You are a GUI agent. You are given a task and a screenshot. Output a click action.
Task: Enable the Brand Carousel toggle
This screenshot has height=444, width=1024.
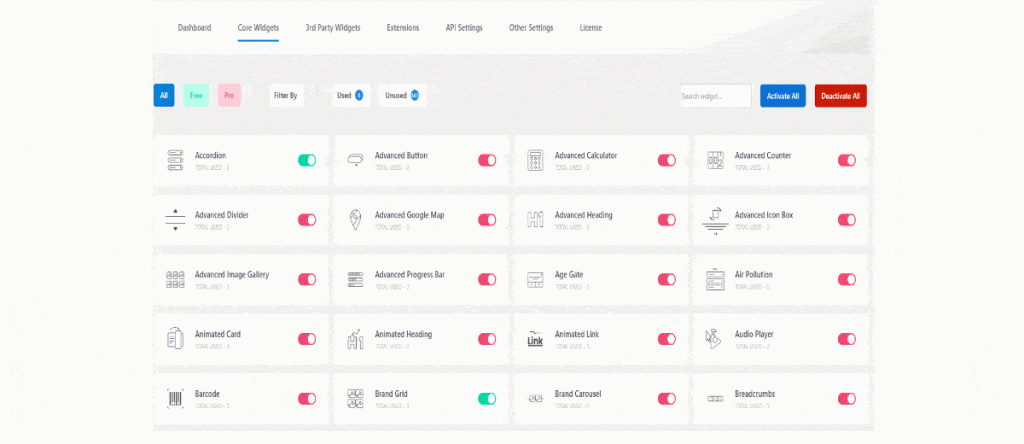coord(667,398)
